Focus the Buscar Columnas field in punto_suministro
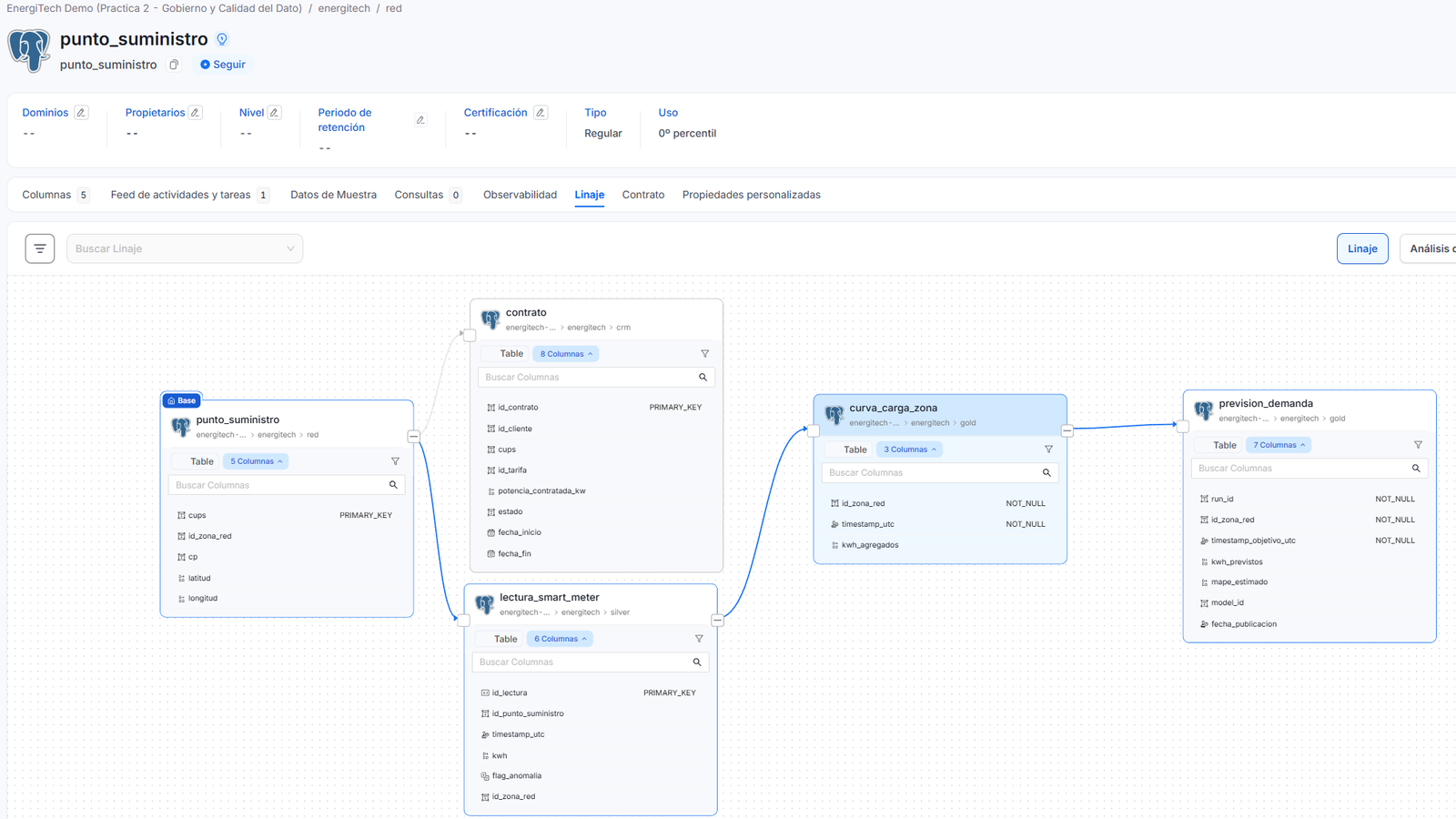Screen dimensions: 1456x819 287,485
